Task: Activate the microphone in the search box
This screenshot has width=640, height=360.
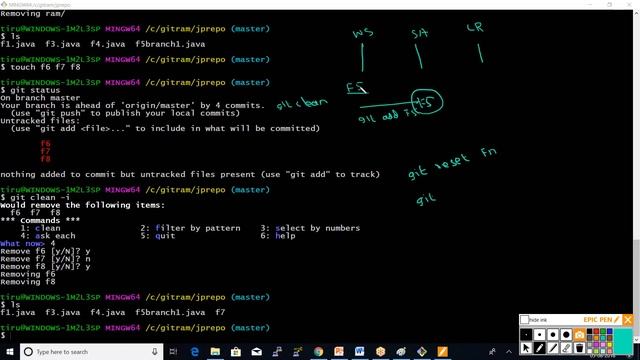Action: click(x=154, y=351)
